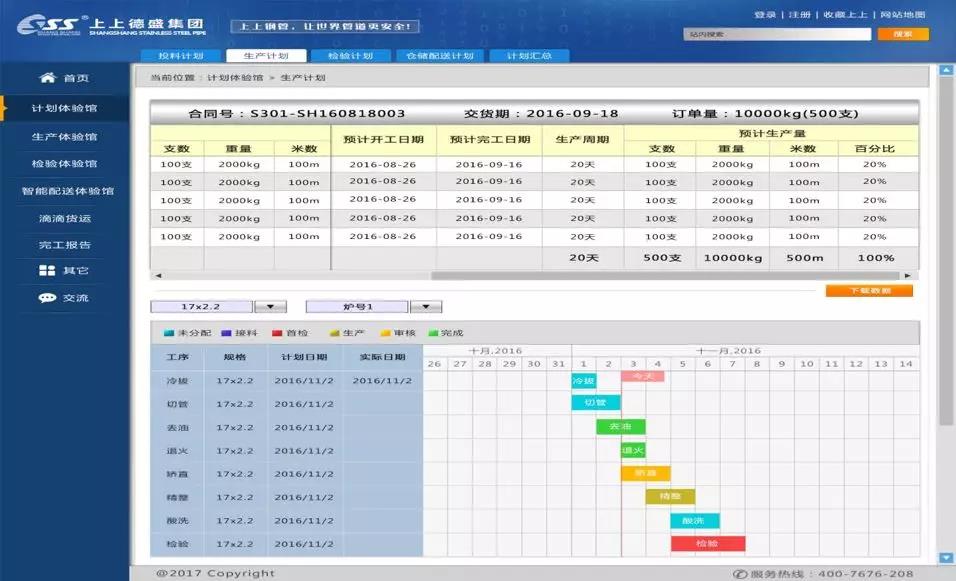This screenshot has height=581, width=956.
Task: Click the 首页 home icon in the sidebar
Action: [x=48, y=76]
